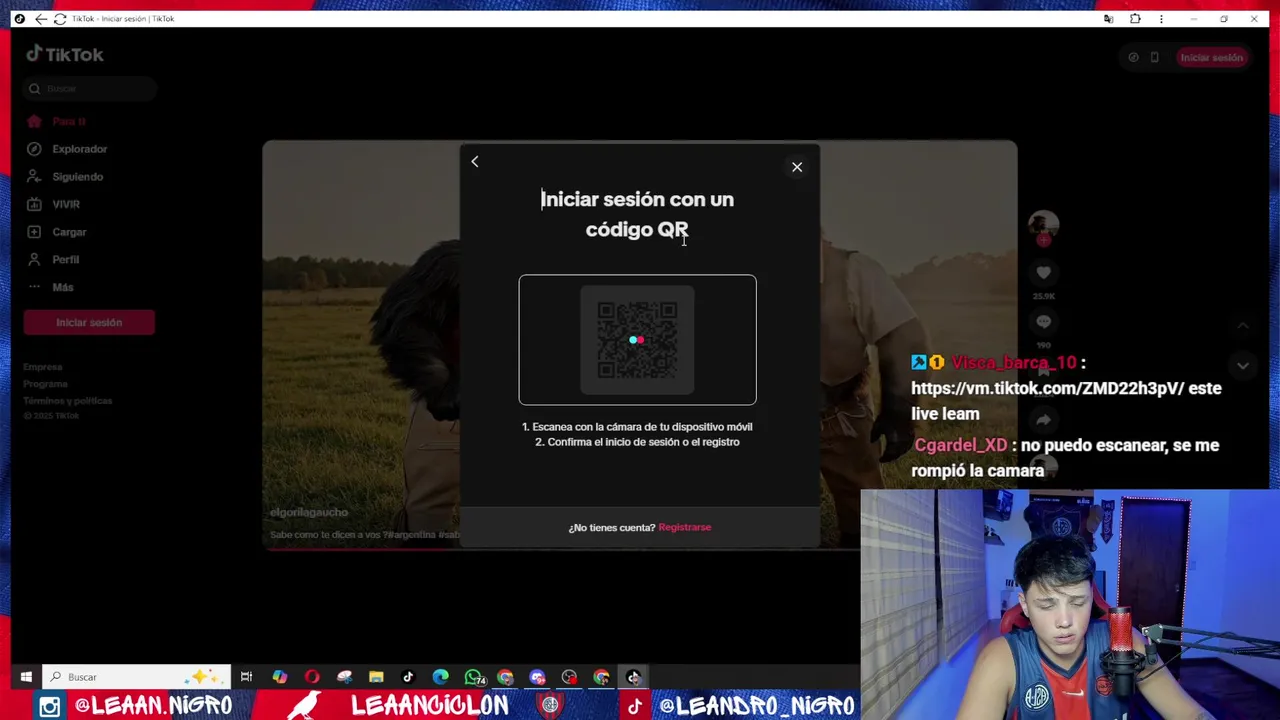This screenshot has width=1280, height=720.
Task: Click the browser back arrow
Action: (x=40, y=19)
